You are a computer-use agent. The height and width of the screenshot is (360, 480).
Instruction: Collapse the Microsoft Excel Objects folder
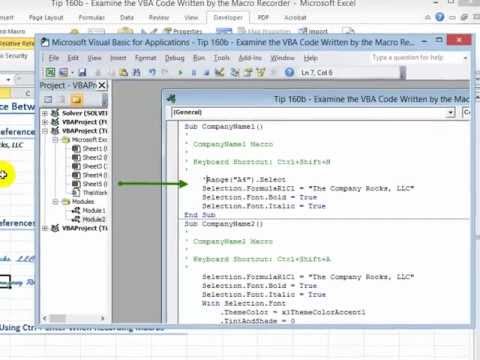(x=55, y=140)
